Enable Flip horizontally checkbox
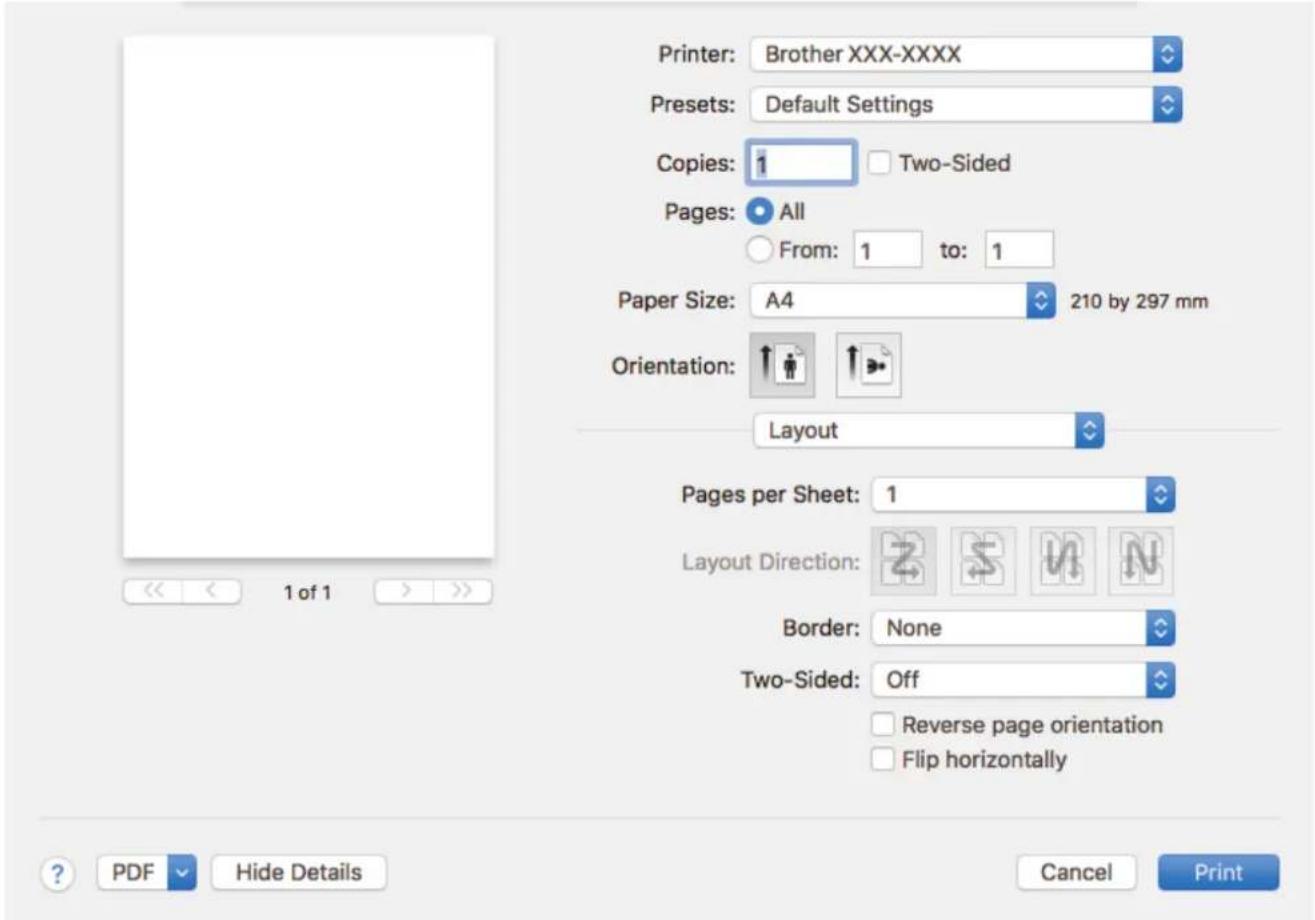This screenshot has height=920, width=1315. tap(882, 759)
